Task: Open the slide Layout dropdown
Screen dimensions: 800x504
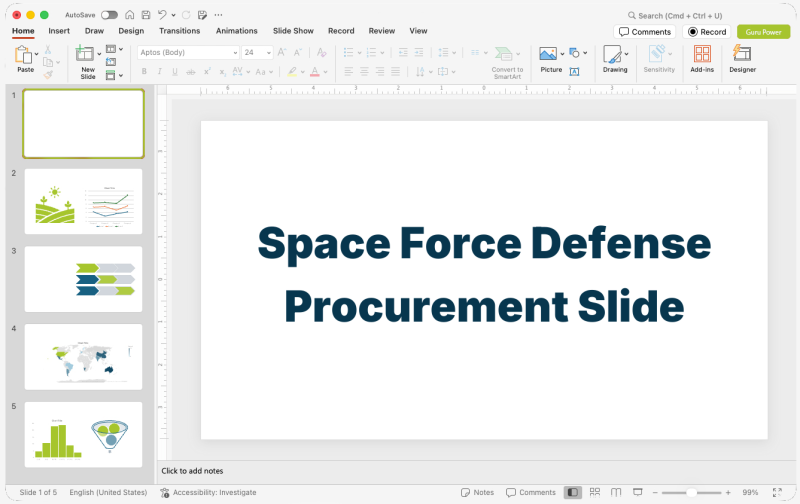Action: [114, 49]
